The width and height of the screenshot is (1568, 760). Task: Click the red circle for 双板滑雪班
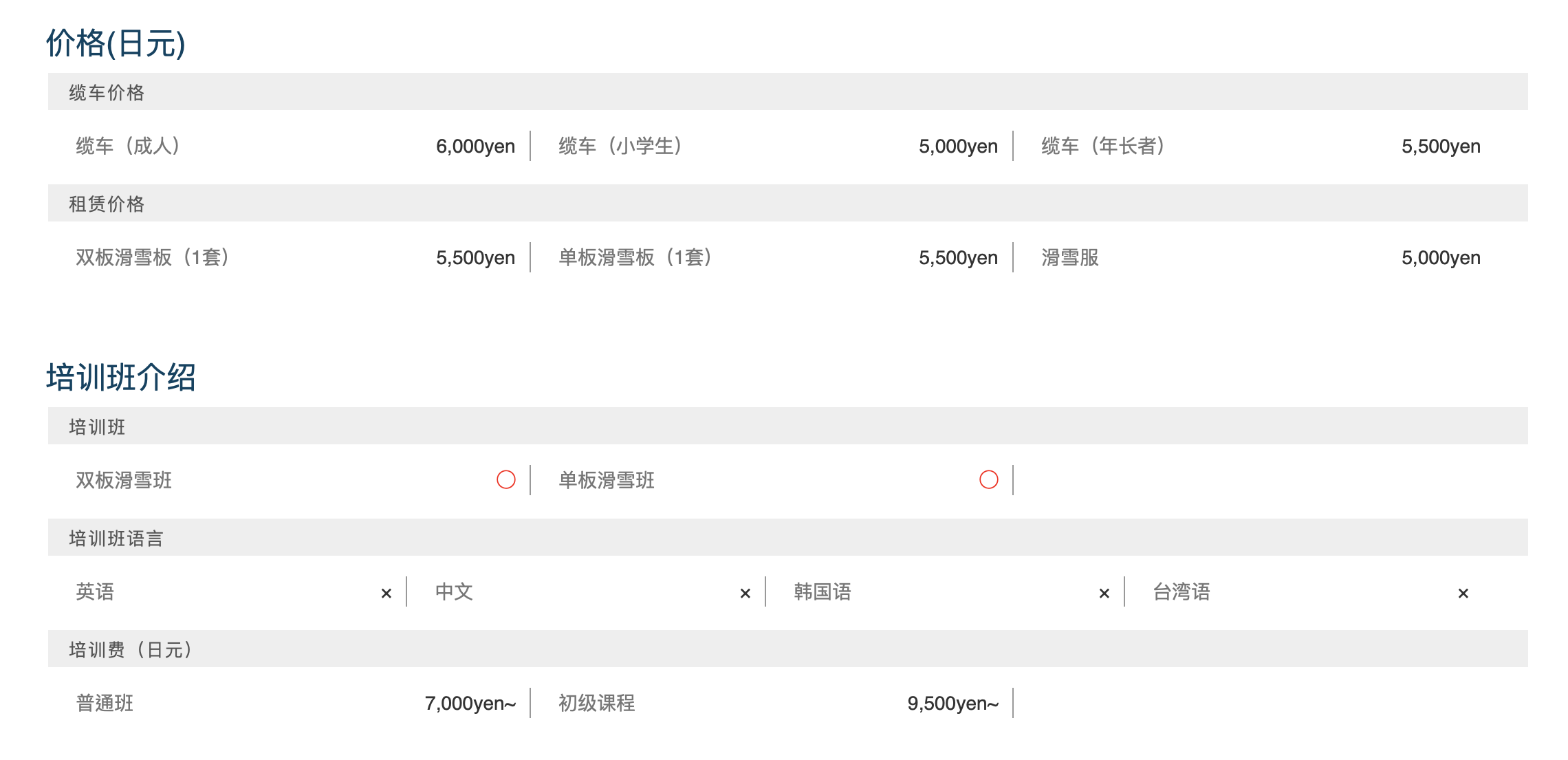click(506, 479)
